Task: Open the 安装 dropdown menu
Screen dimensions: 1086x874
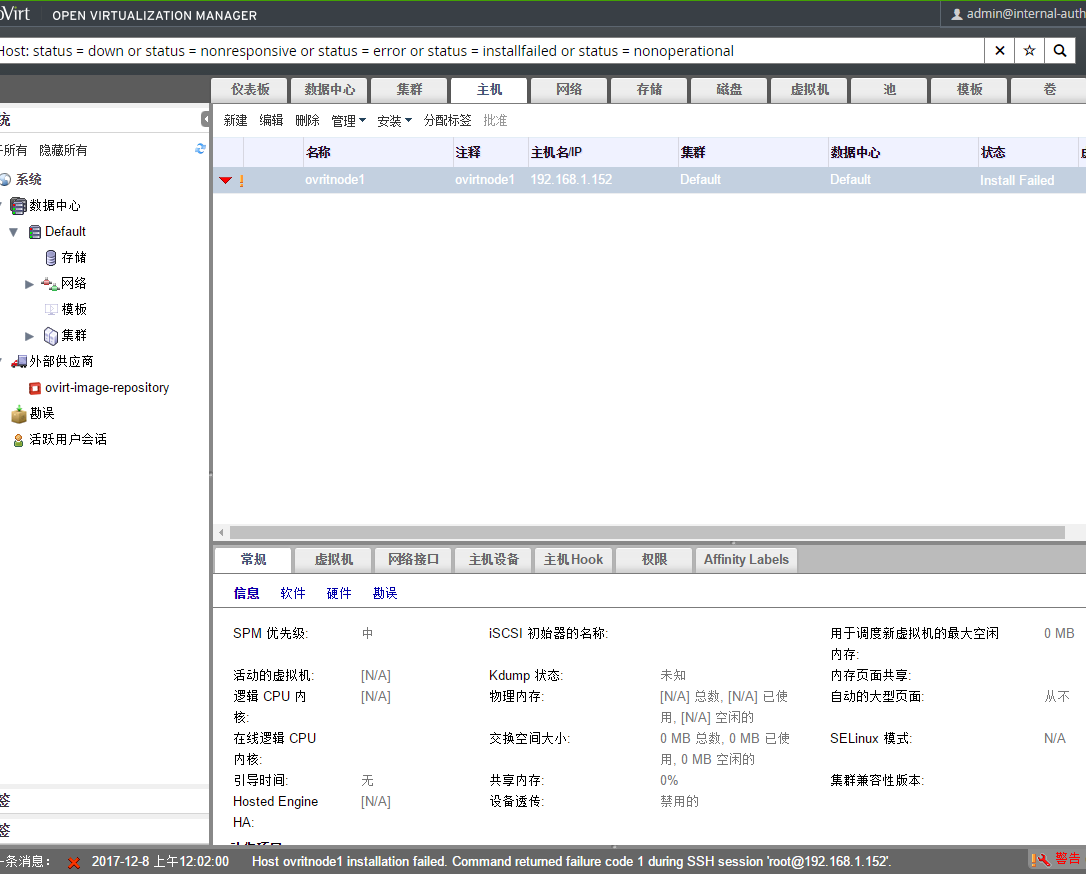Action: coord(394,121)
